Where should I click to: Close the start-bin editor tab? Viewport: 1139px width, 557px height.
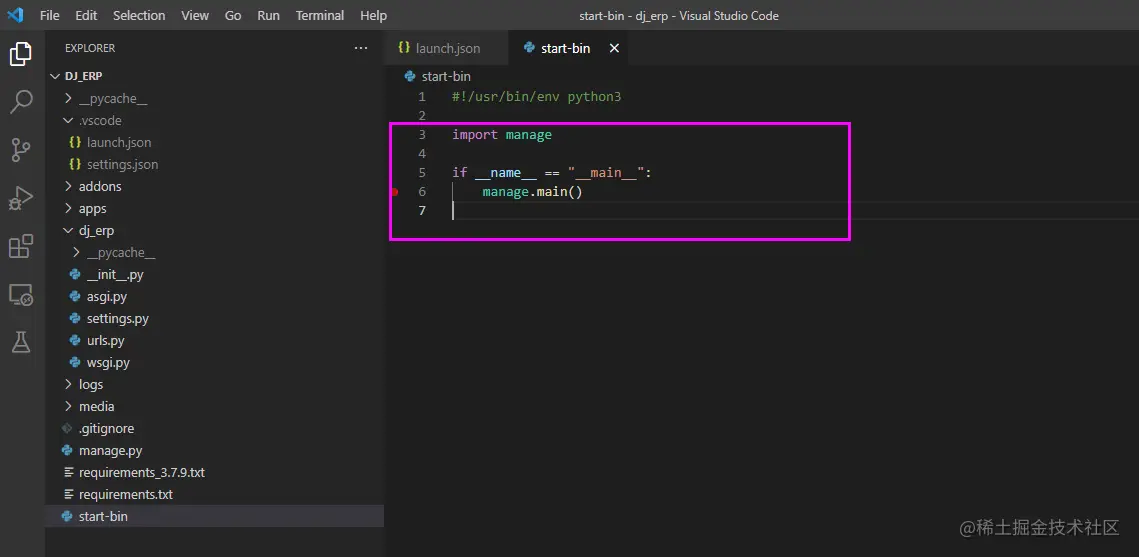tap(614, 48)
